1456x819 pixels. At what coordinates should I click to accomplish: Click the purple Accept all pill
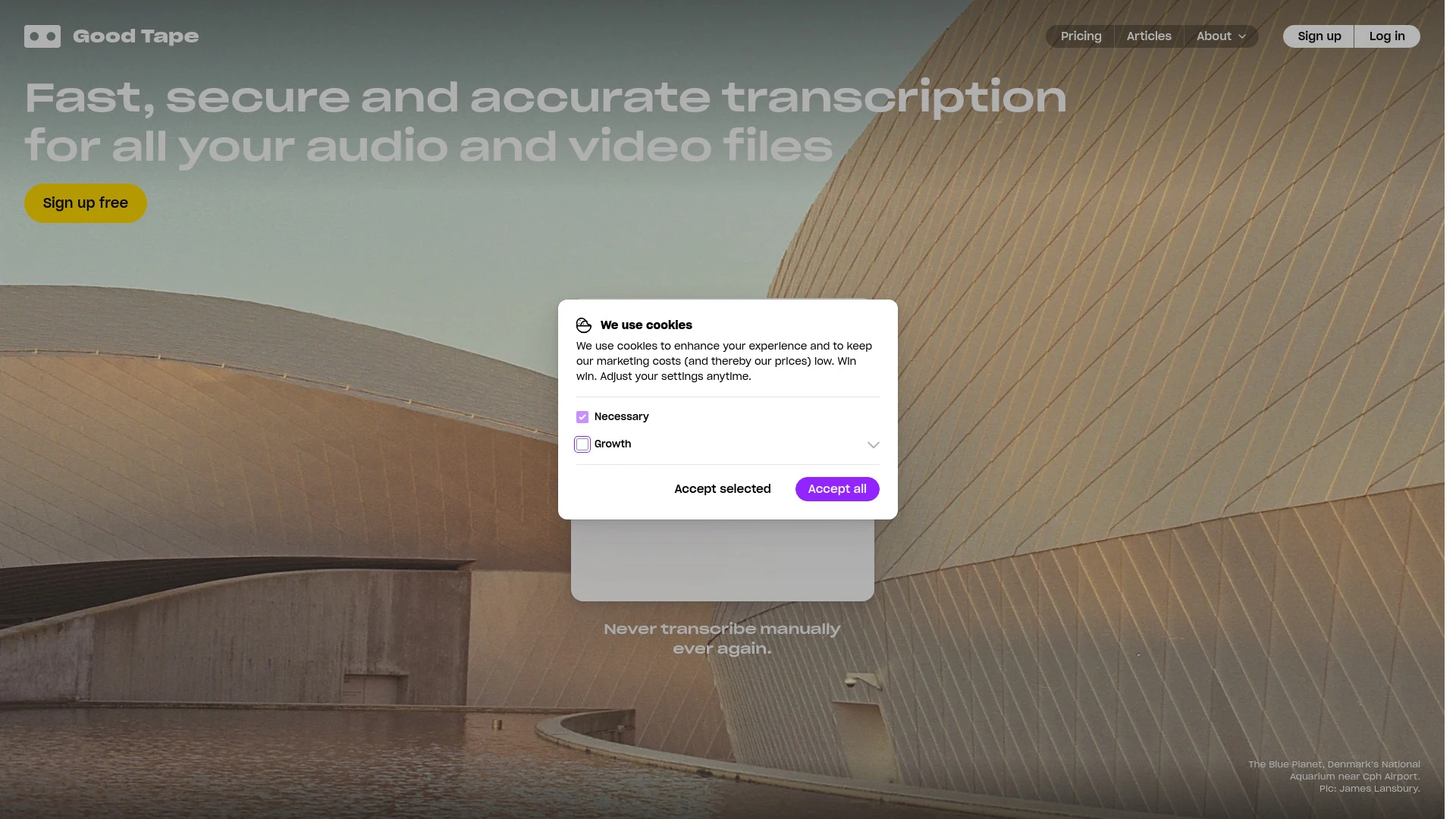[x=836, y=489]
